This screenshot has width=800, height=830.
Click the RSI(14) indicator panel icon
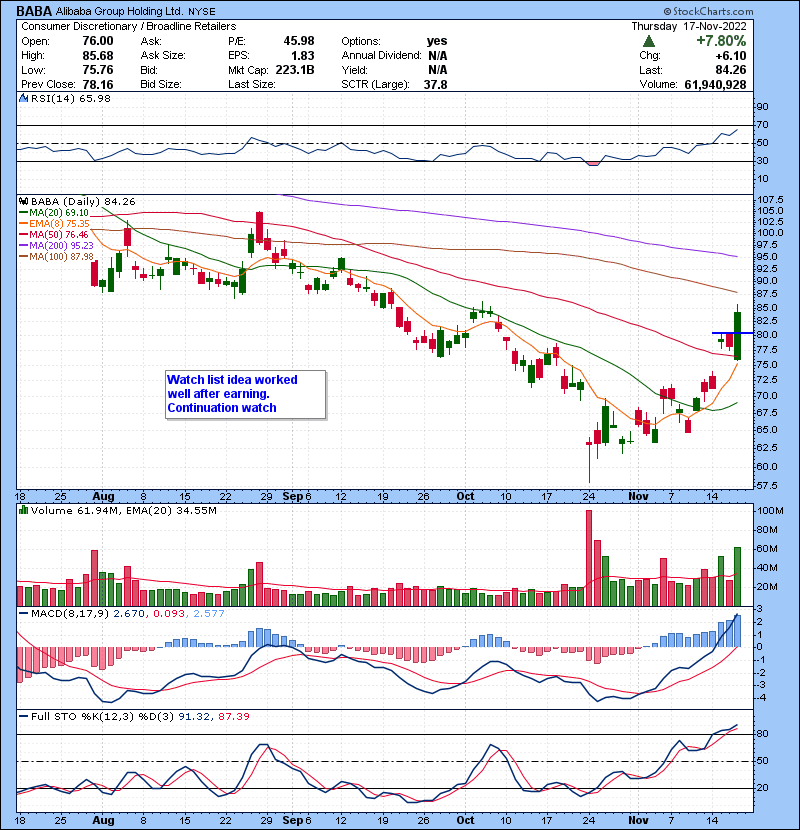pos(23,98)
